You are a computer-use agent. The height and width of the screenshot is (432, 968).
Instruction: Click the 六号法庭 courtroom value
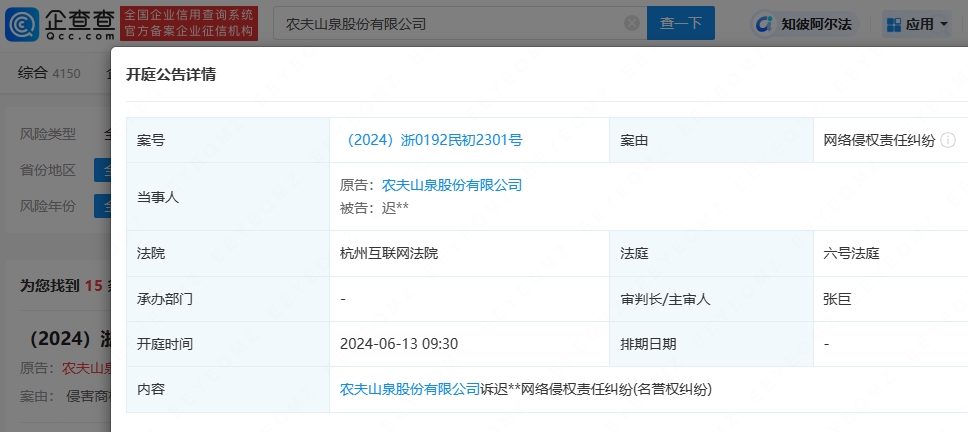tap(851, 253)
